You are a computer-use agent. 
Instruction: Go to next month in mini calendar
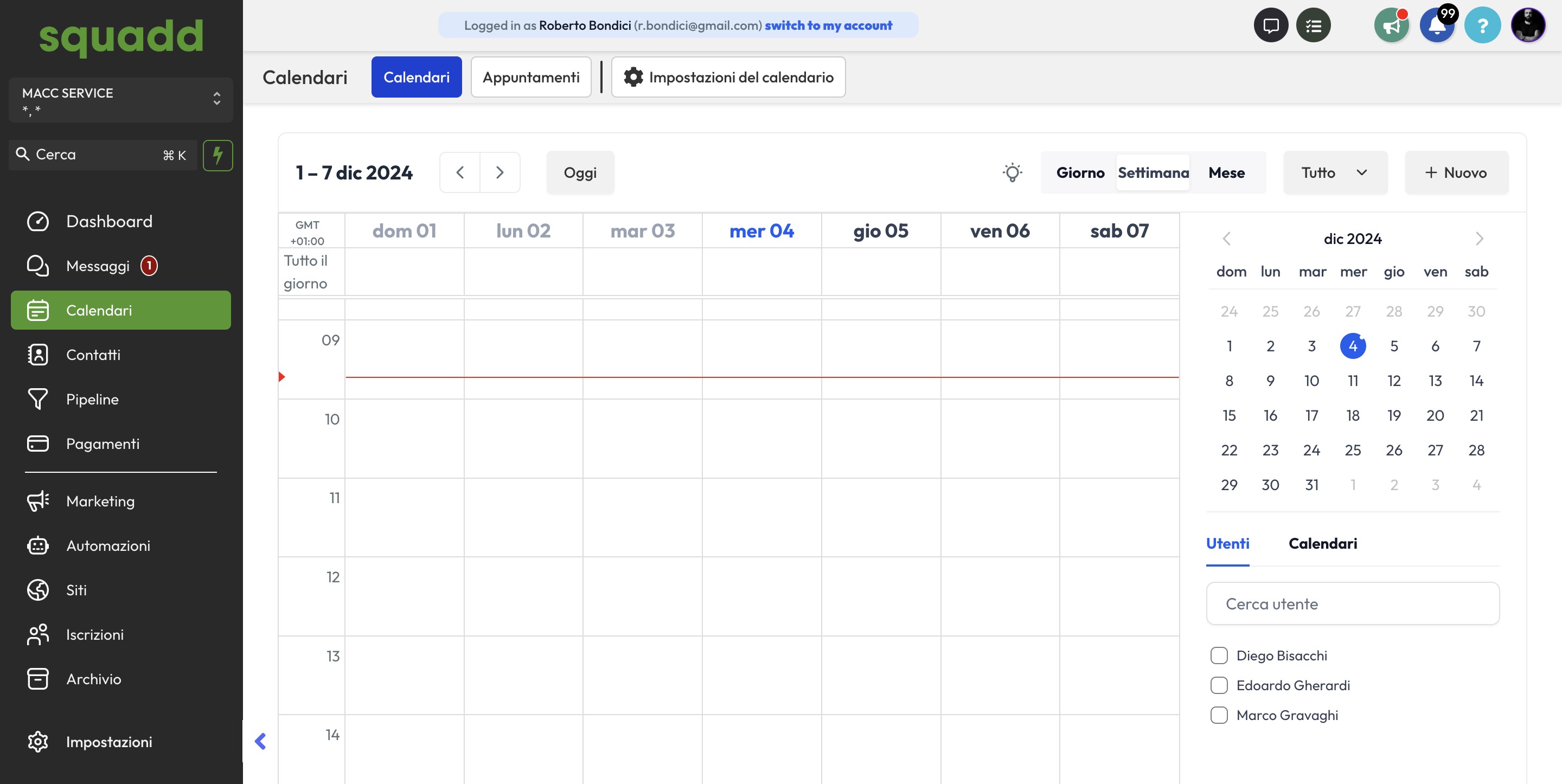click(x=1479, y=239)
